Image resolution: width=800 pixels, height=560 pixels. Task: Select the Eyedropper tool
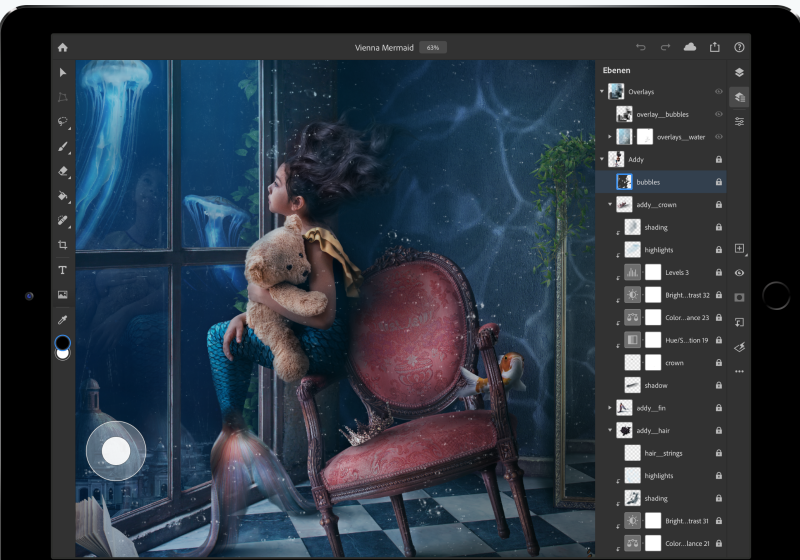pyautogui.click(x=63, y=320)
